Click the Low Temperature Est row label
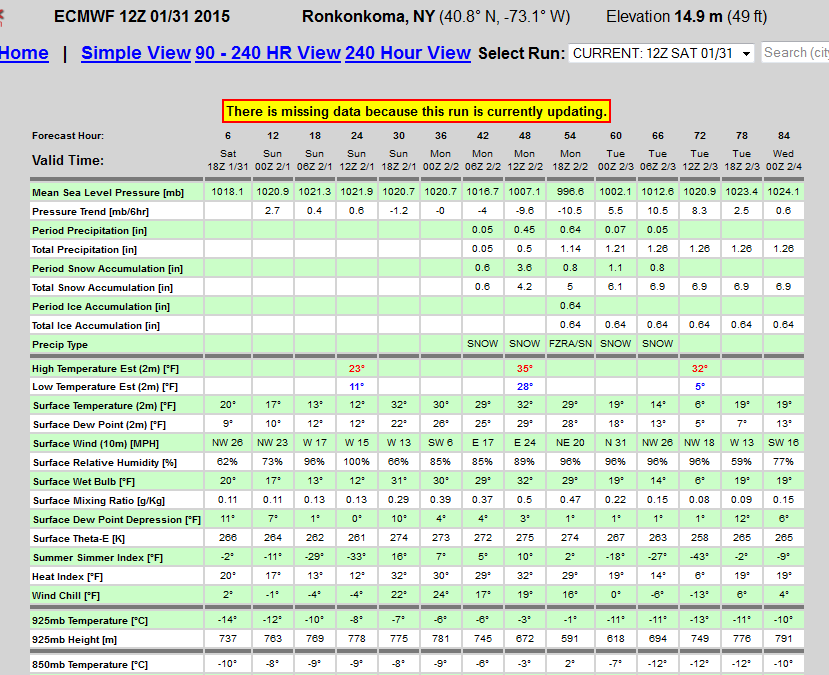 (105, 387)
